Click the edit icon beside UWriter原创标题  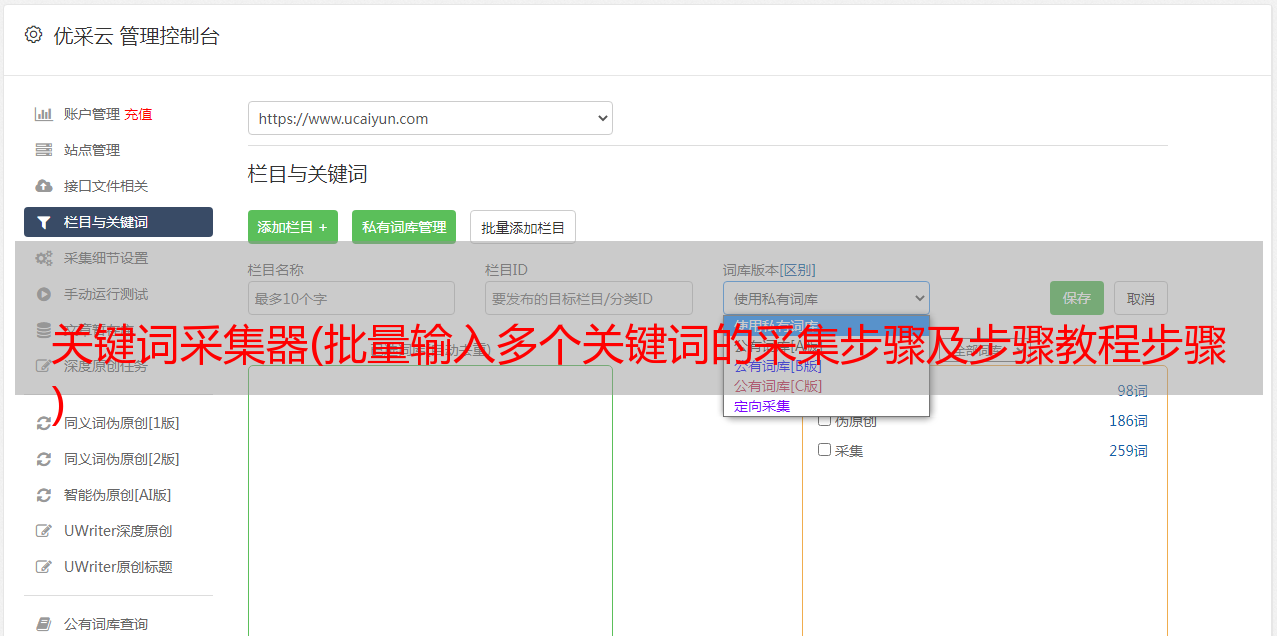43,567
